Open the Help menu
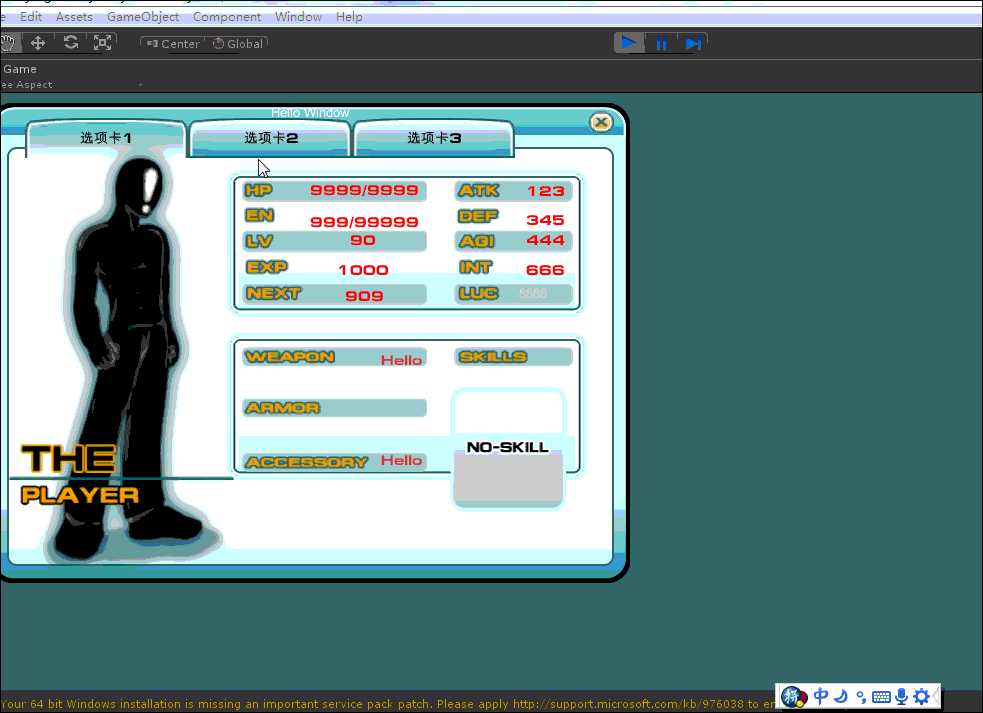 click(349, 17)
